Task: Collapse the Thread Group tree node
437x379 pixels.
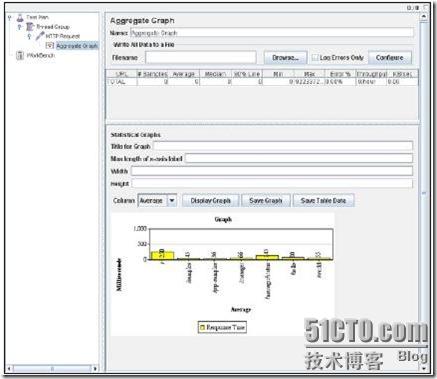Action: [19, 27]
